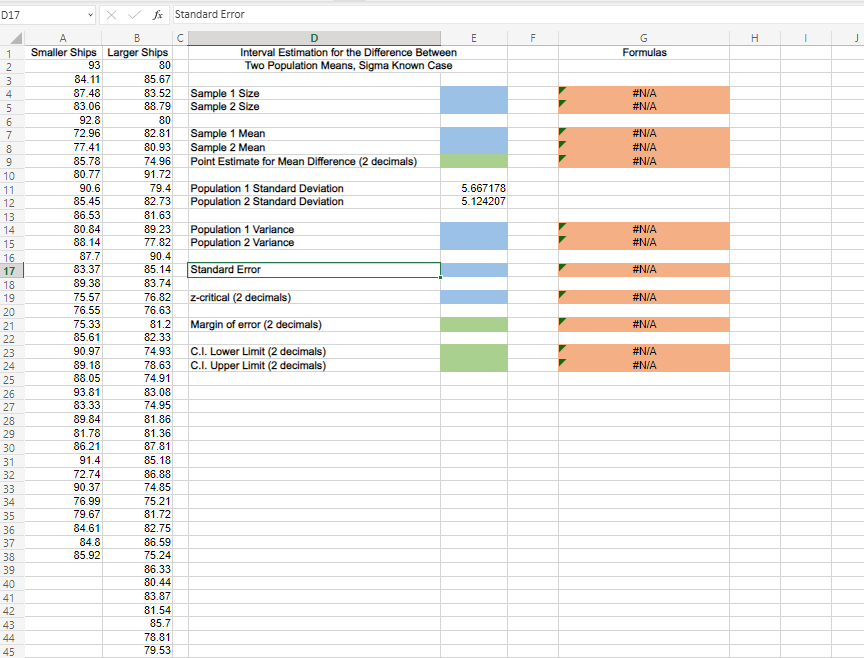864x658 pixels.
Task: Click the Standard Error label cell
Action: click(x=314, y=269)
